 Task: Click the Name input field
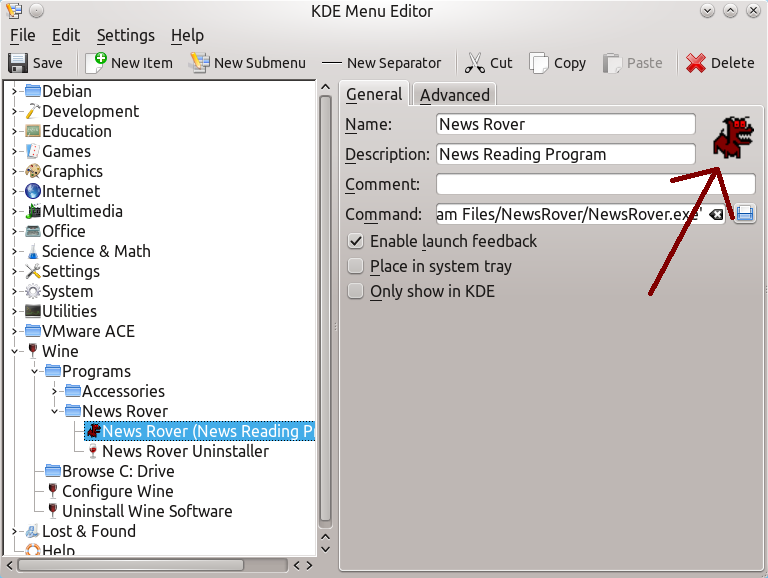point(566,124)
